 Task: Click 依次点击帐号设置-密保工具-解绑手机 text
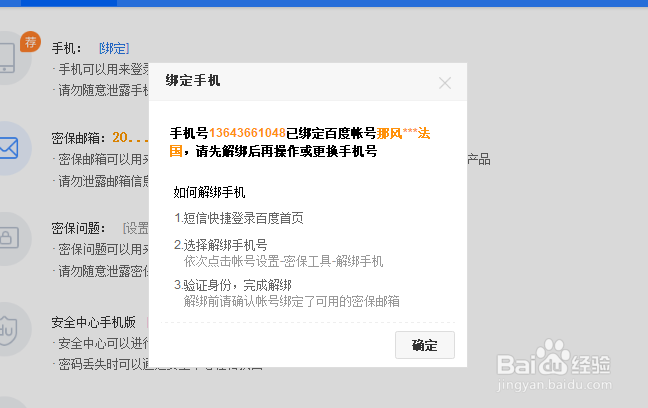[x=284, y=261]
